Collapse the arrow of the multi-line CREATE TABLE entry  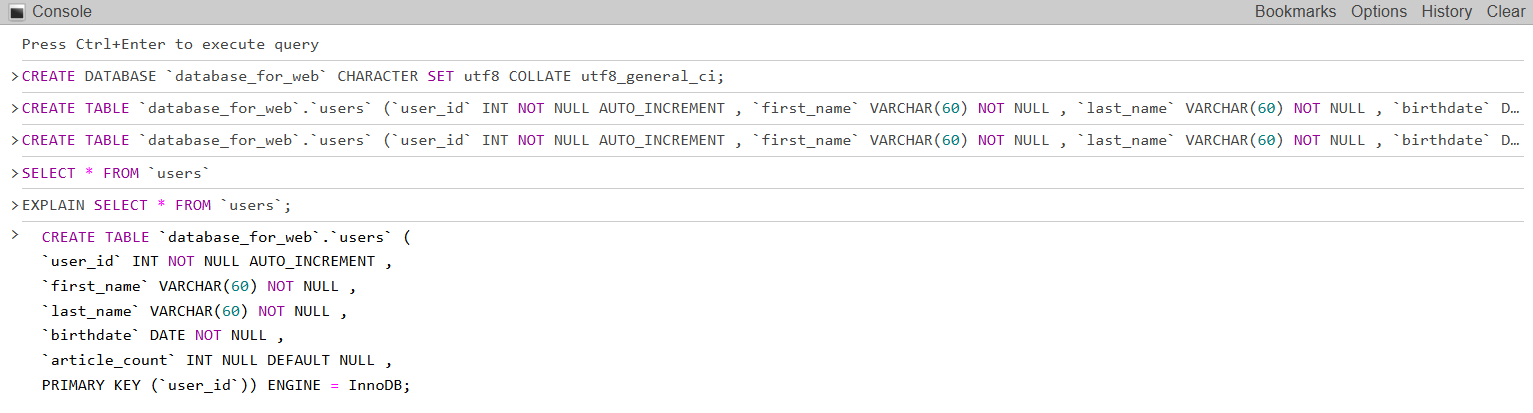click(14, 236)
